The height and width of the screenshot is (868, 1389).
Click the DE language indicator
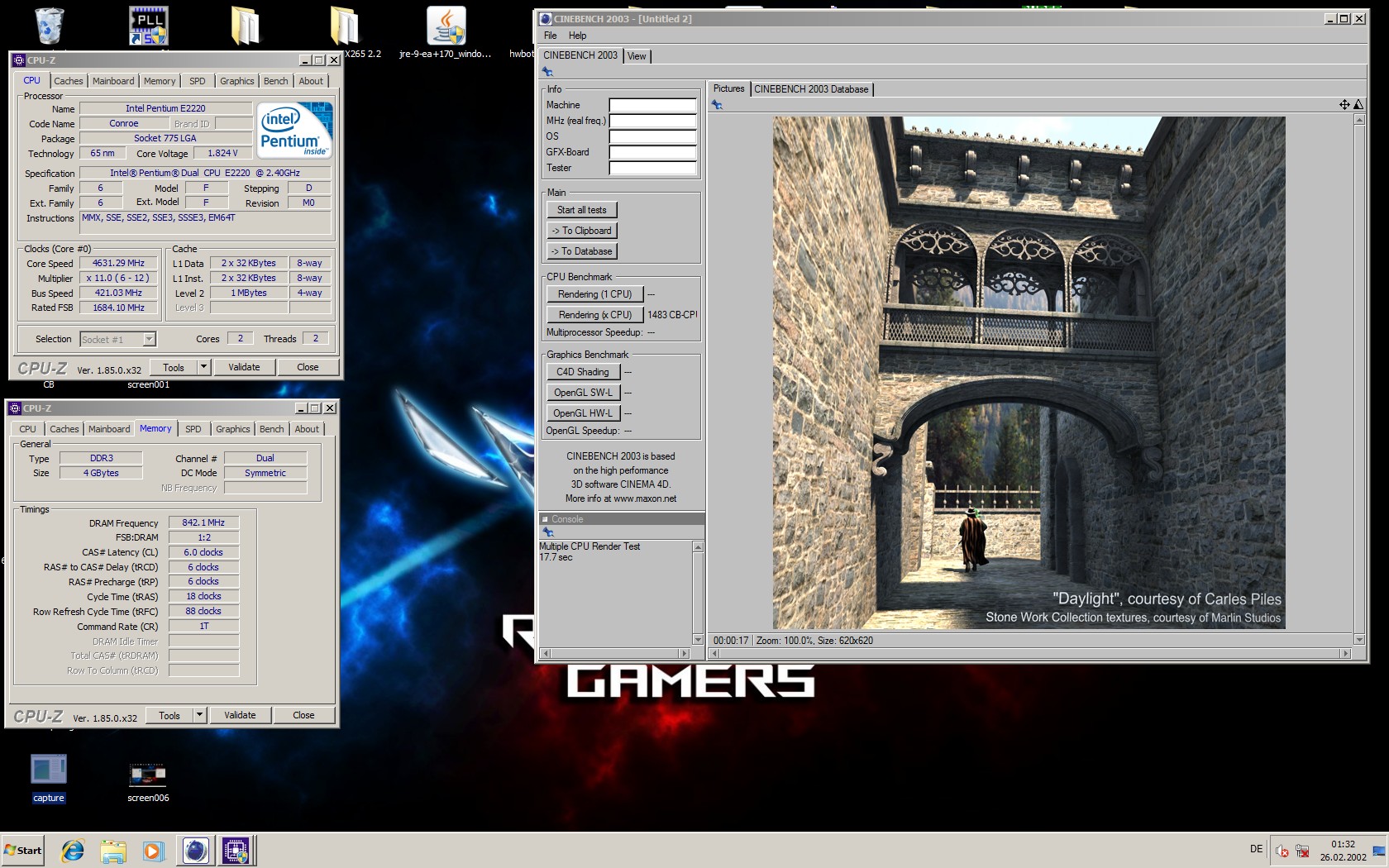pyautogui.click(x=1256, y=849)
